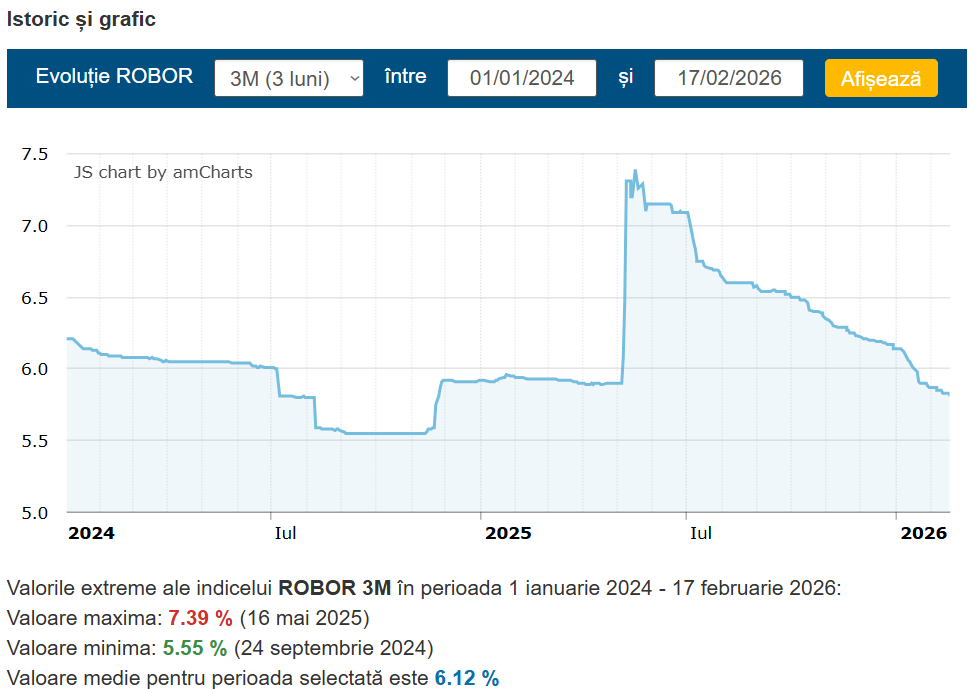
Task: Open the ROBOR period dropdown showing 3M
Action: (x=280, y=78)
